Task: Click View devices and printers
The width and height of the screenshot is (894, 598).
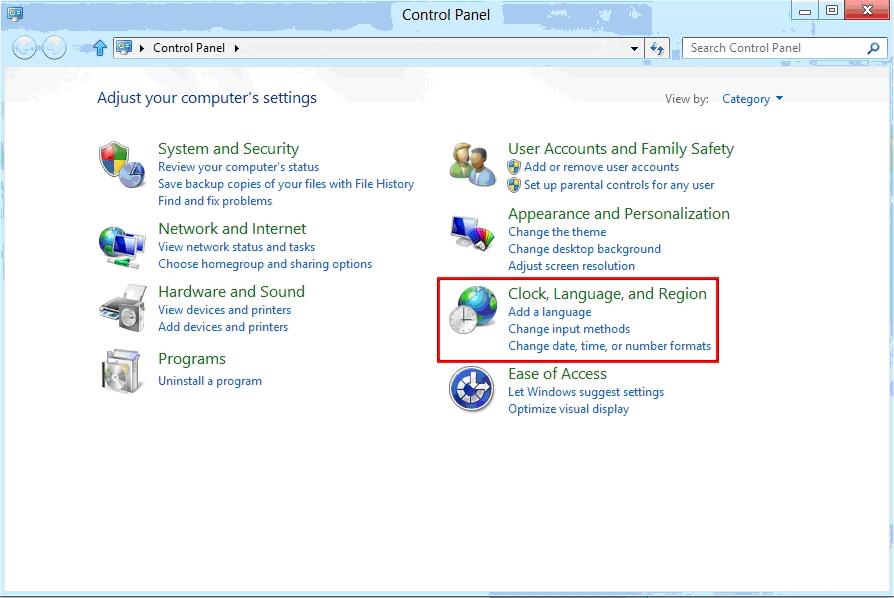Action: [x=225, y=310]
